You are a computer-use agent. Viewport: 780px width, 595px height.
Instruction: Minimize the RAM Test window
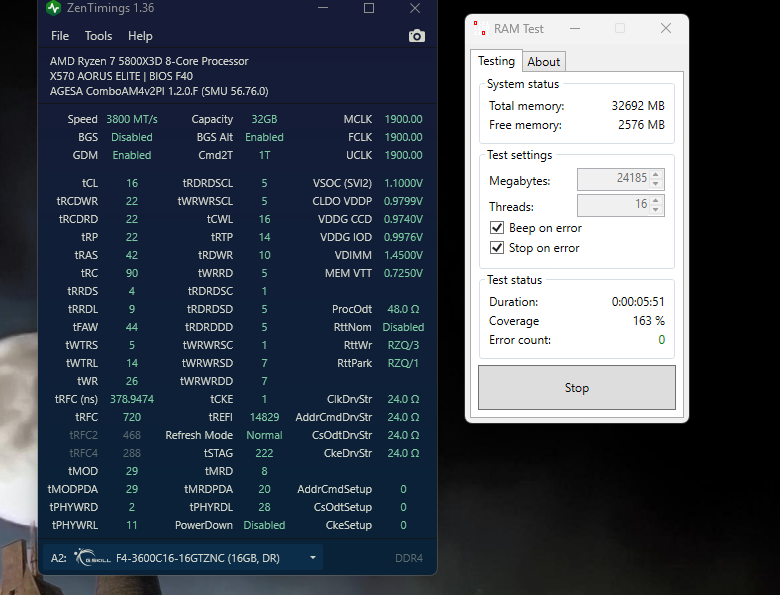tap(575, 28)
